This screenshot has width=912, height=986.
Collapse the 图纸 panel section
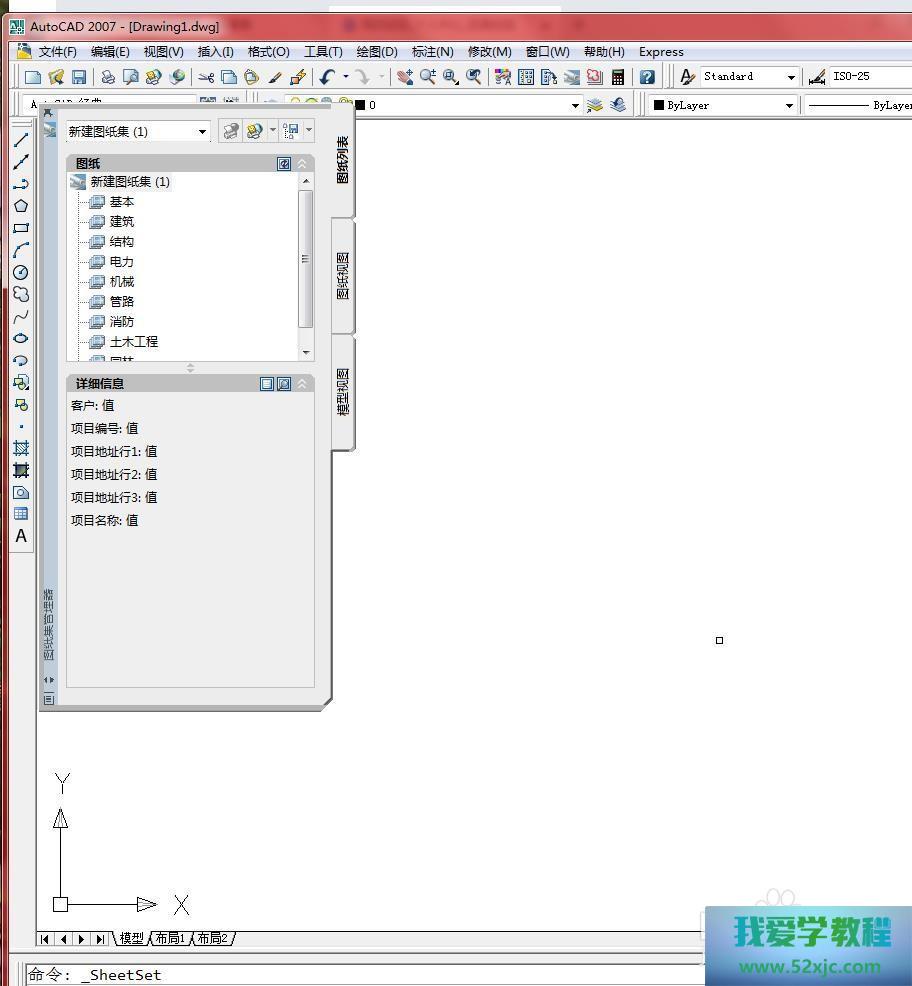(302, 164)
